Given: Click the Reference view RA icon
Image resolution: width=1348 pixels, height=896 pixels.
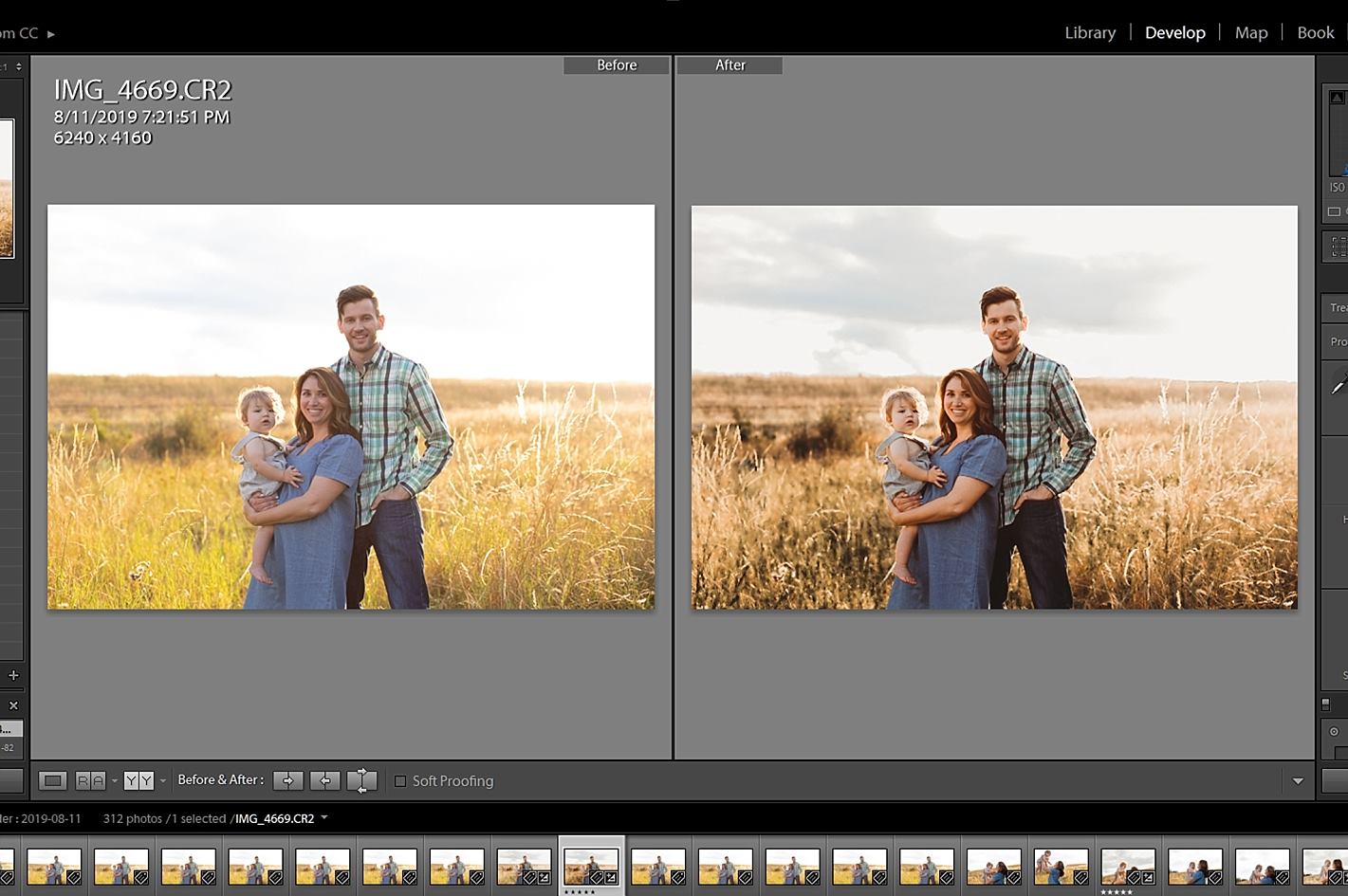Looking at the screenshot, I should coord(91,780).
